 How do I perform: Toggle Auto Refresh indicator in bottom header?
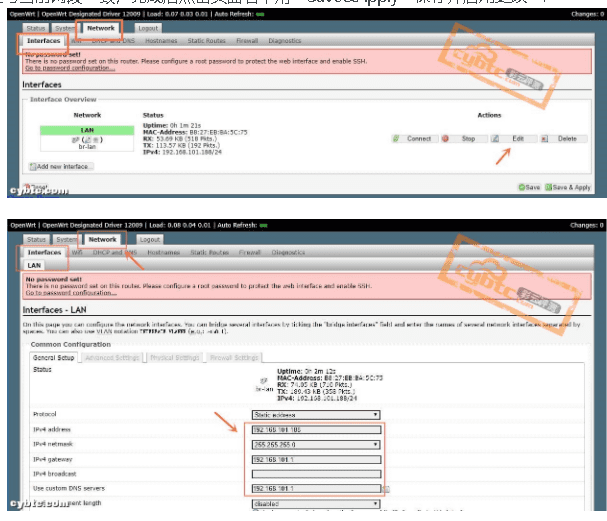[x=264, y=226]
